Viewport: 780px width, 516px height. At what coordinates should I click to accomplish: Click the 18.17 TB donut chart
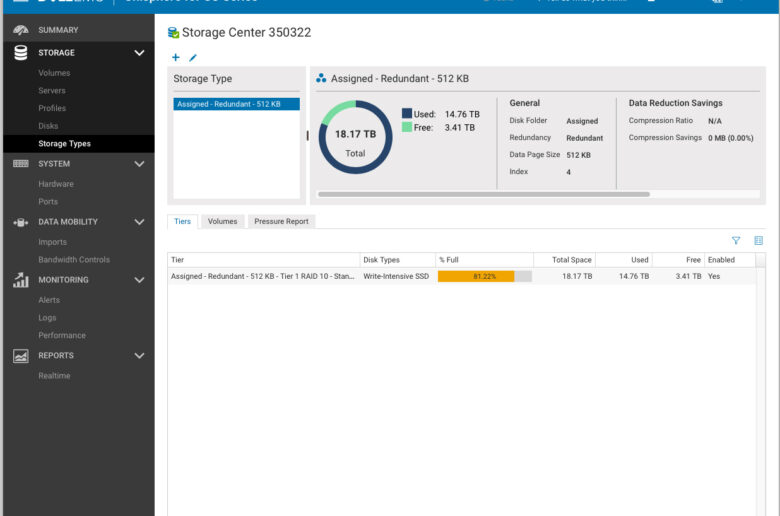355,137
